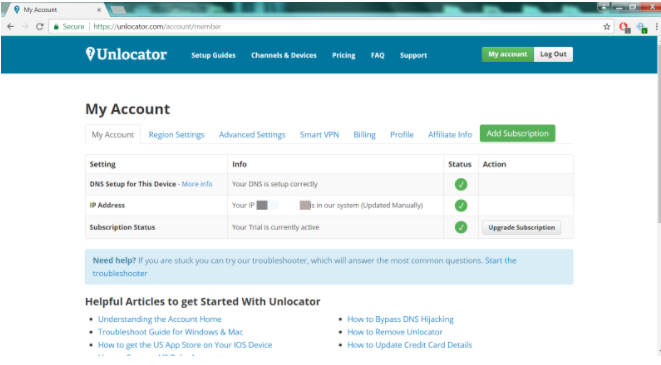Open How to Update Credit Card Details

[x=409, y=345]
